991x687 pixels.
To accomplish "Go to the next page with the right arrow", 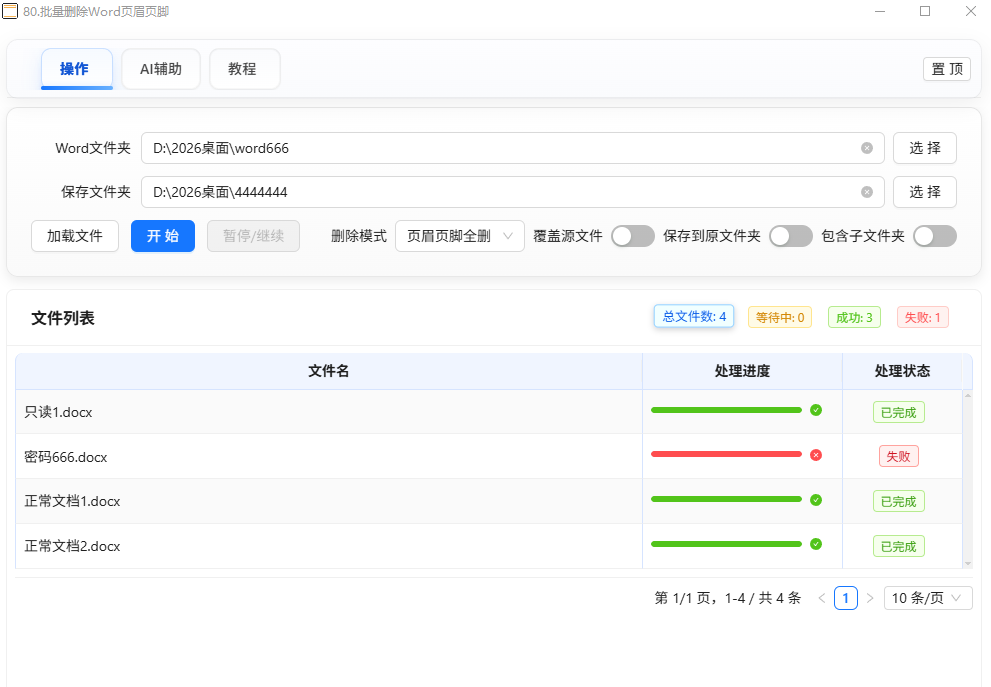I will [870, 598].
